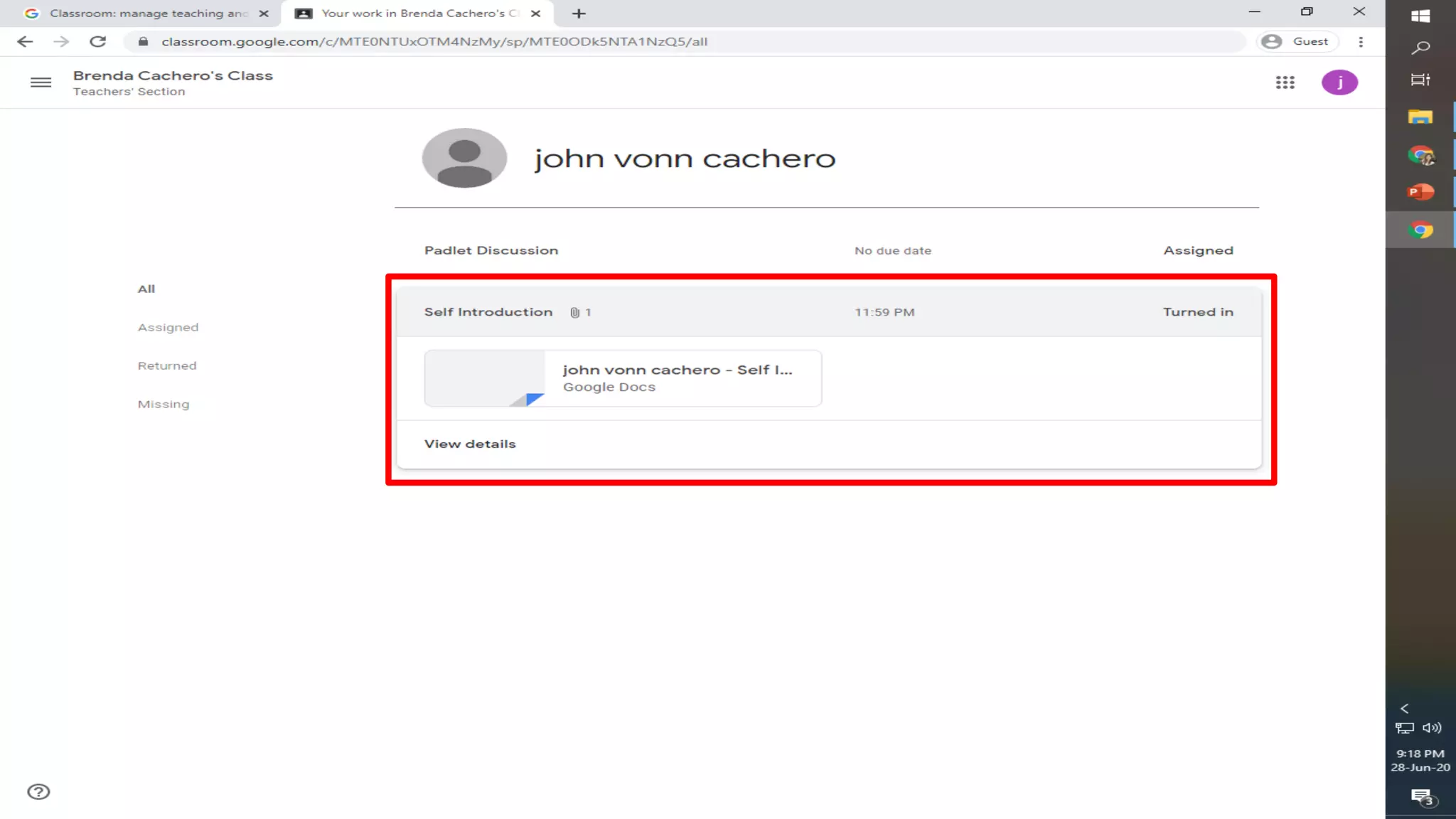Open the john vonn cachero Google Docs attachment
Screen dimensions: 1456x819
623,378
